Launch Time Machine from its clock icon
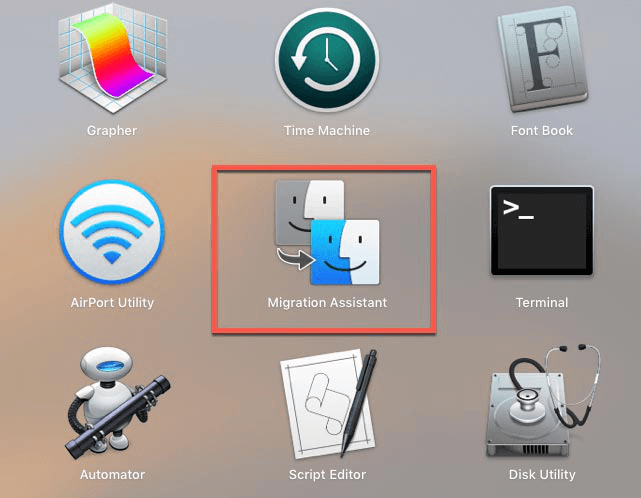Viewport: 641px width, 498px height. [x=327, y=60]
